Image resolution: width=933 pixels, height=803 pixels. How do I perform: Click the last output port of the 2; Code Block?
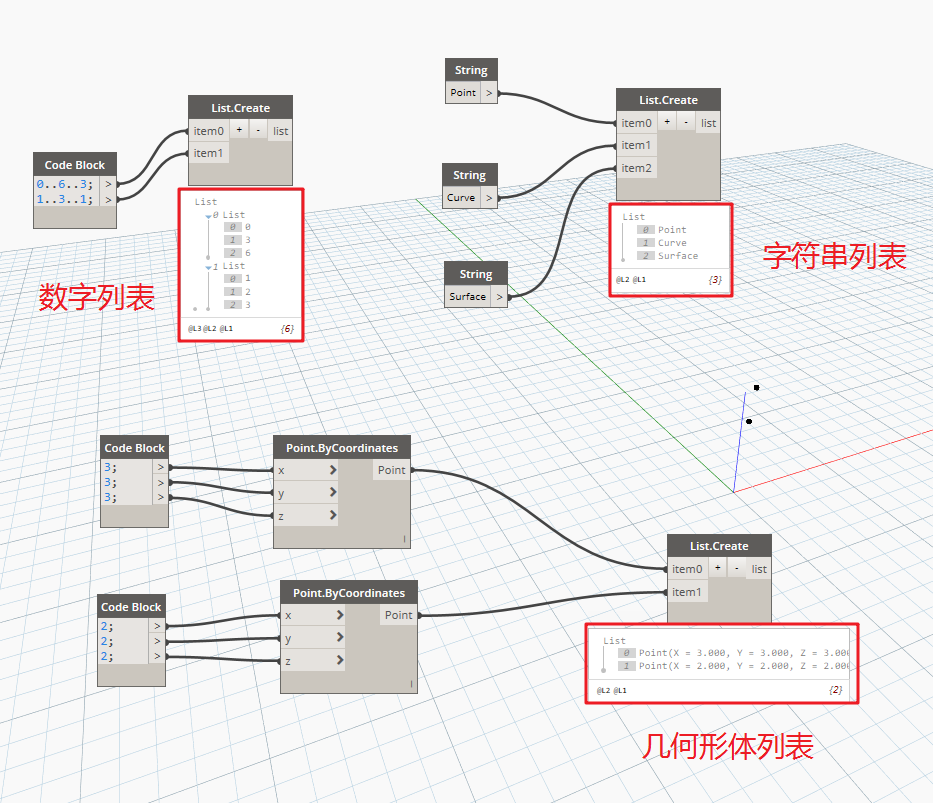[x=157, y=656]
